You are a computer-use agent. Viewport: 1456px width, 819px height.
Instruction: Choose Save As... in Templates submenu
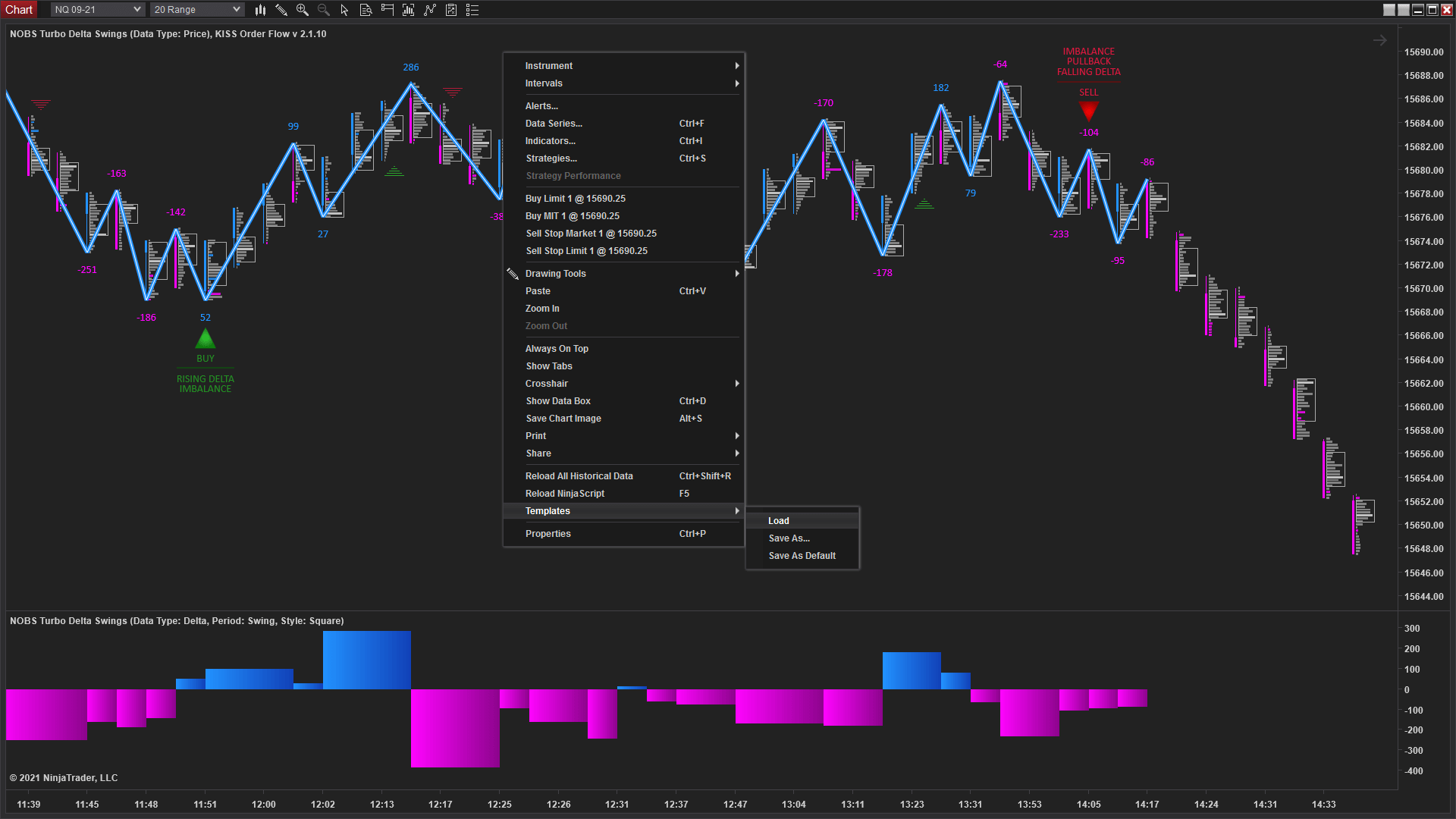point(802,538)
